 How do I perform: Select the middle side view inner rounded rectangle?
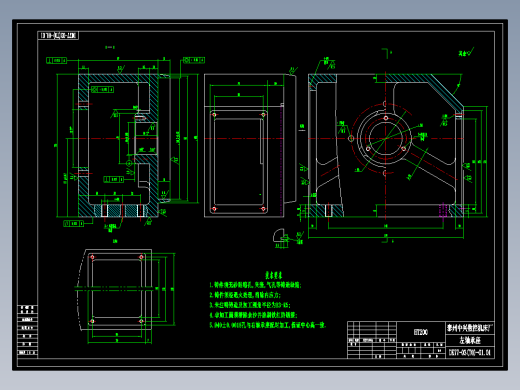pos(239,162)
